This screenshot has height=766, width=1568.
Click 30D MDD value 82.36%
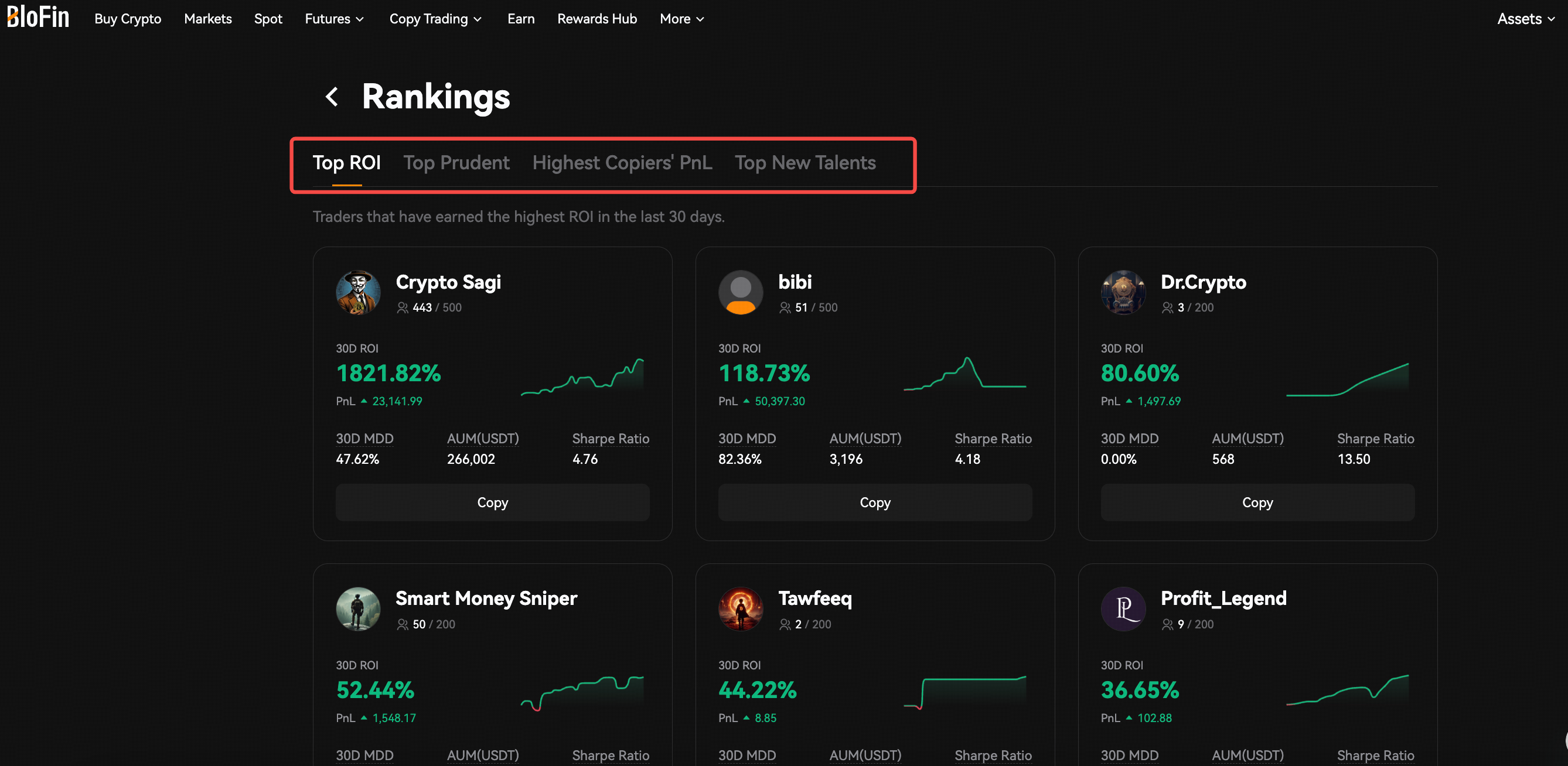point(739,459)
